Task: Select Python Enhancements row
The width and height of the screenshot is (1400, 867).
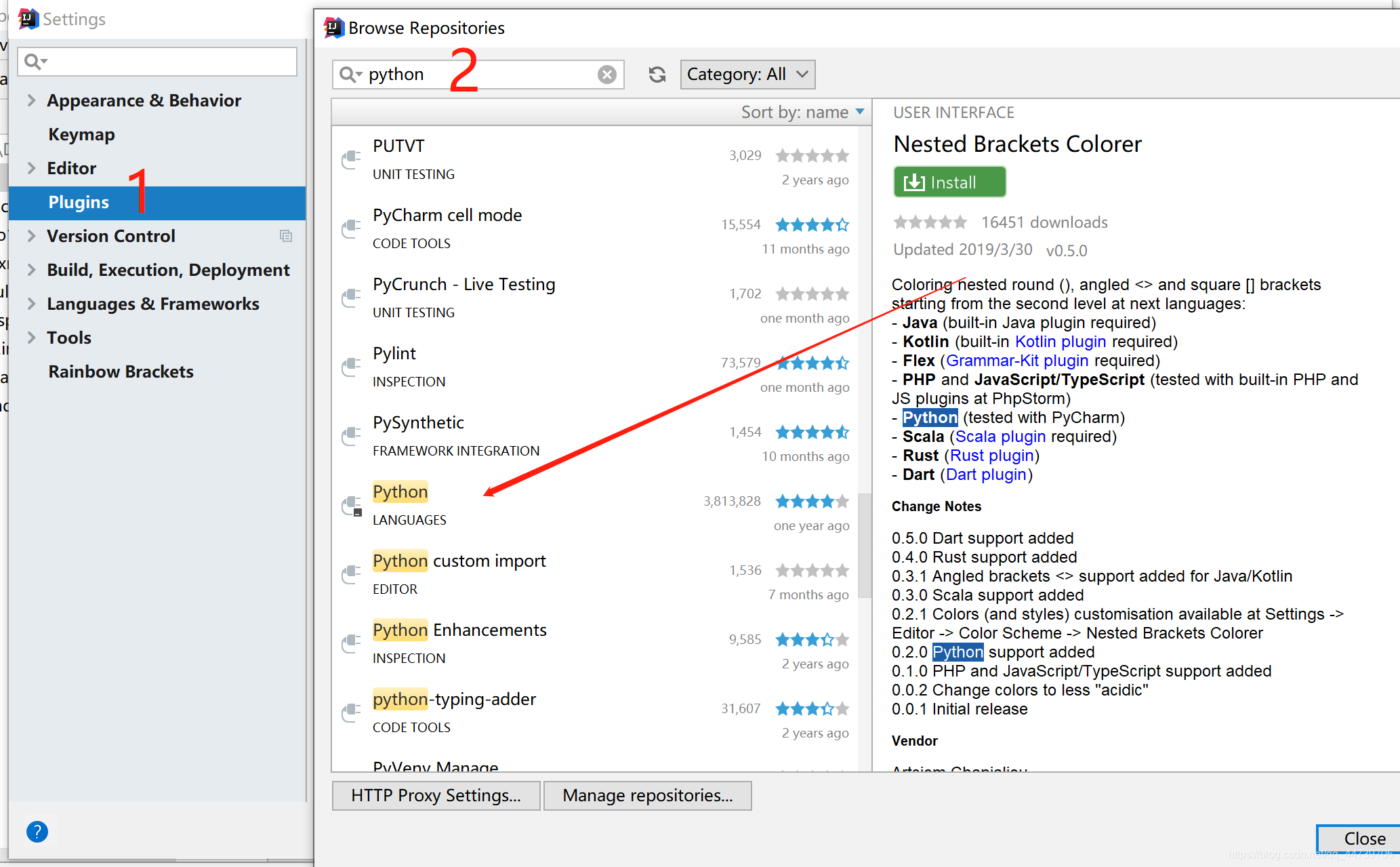Action: [594, 644]
